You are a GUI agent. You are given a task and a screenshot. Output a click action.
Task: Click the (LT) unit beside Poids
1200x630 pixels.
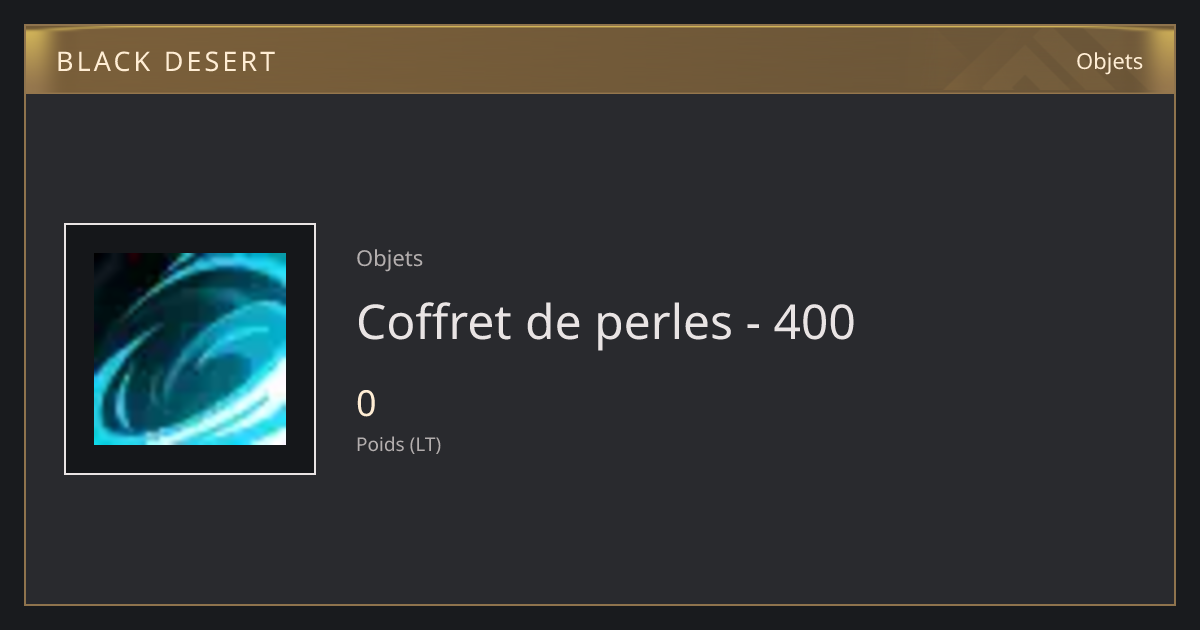pos(425,444)
